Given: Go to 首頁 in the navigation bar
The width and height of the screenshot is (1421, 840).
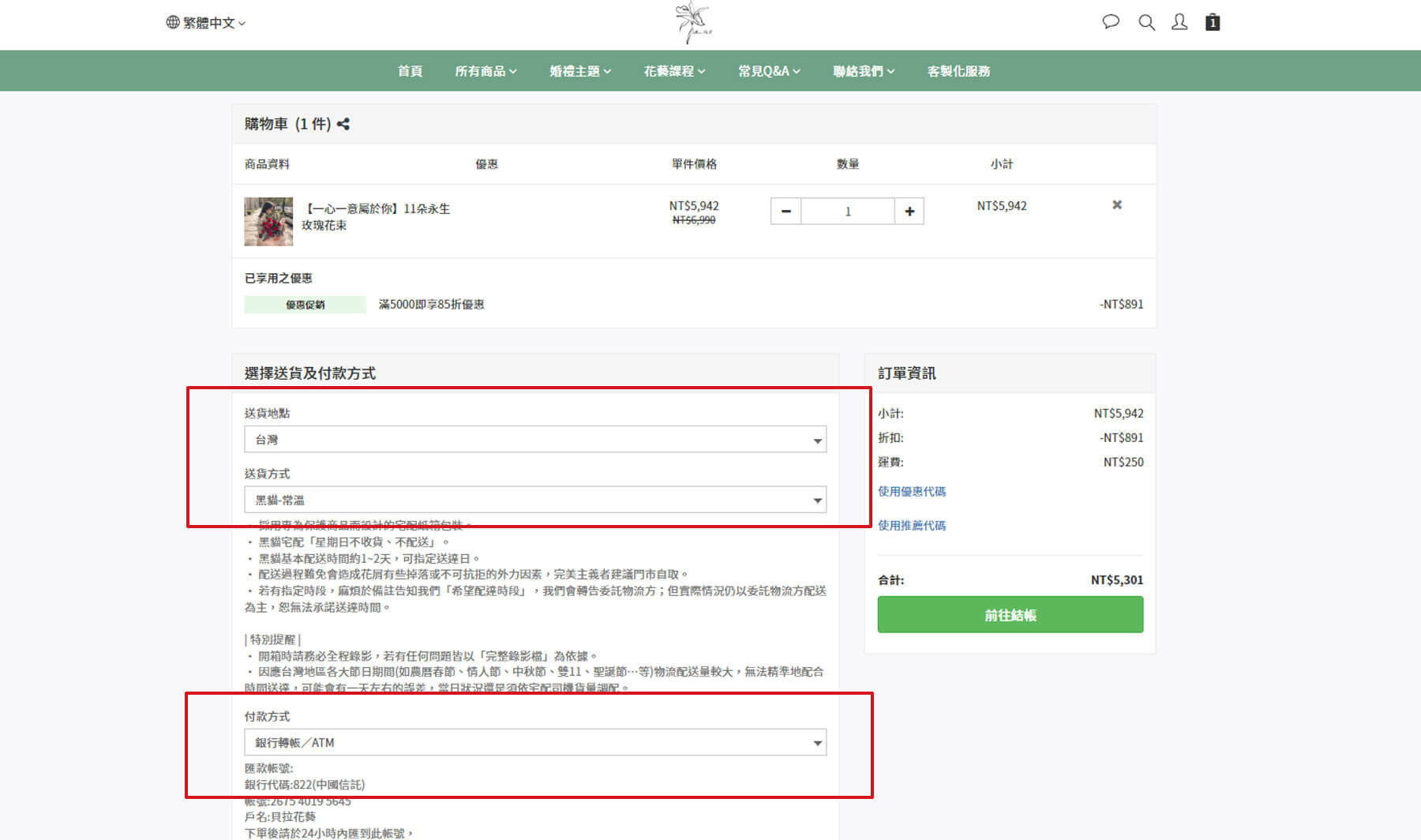Looking at the screenshot, I should point(410,71).
